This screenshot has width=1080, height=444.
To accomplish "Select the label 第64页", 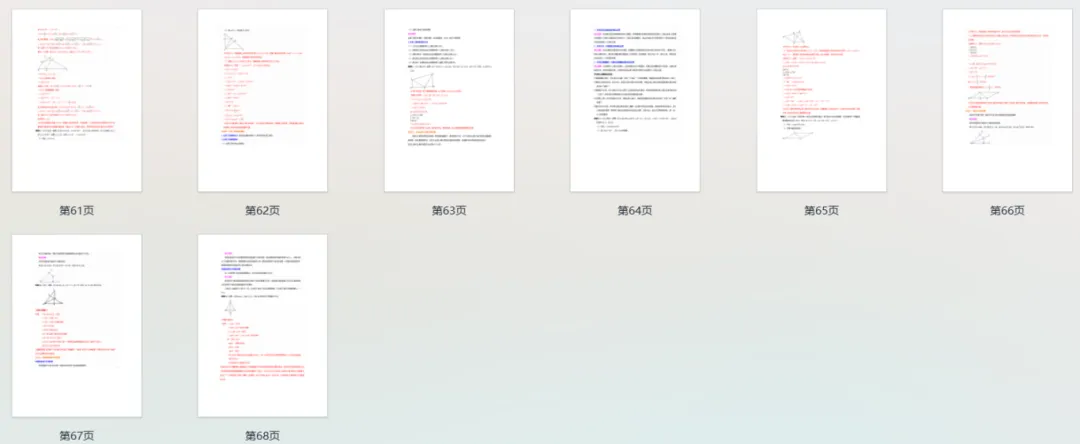I will point(635,211).
